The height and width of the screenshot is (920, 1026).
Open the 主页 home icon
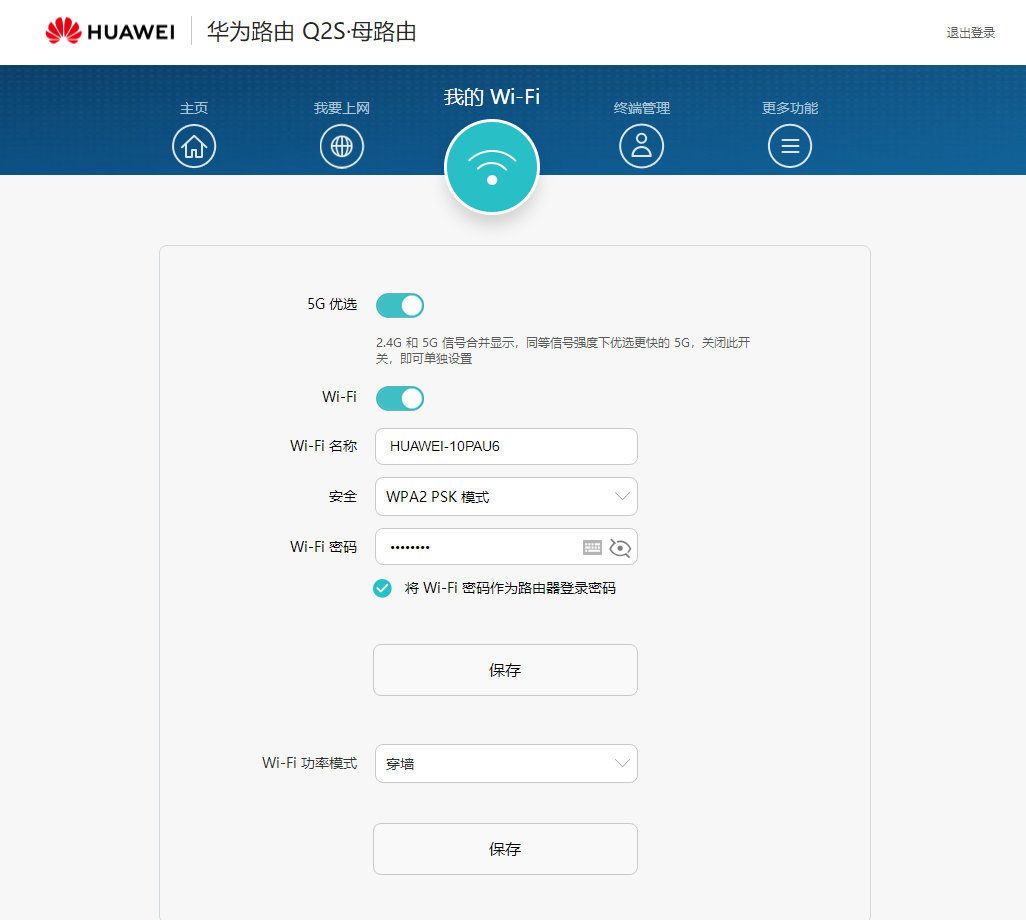coord(194,146)
